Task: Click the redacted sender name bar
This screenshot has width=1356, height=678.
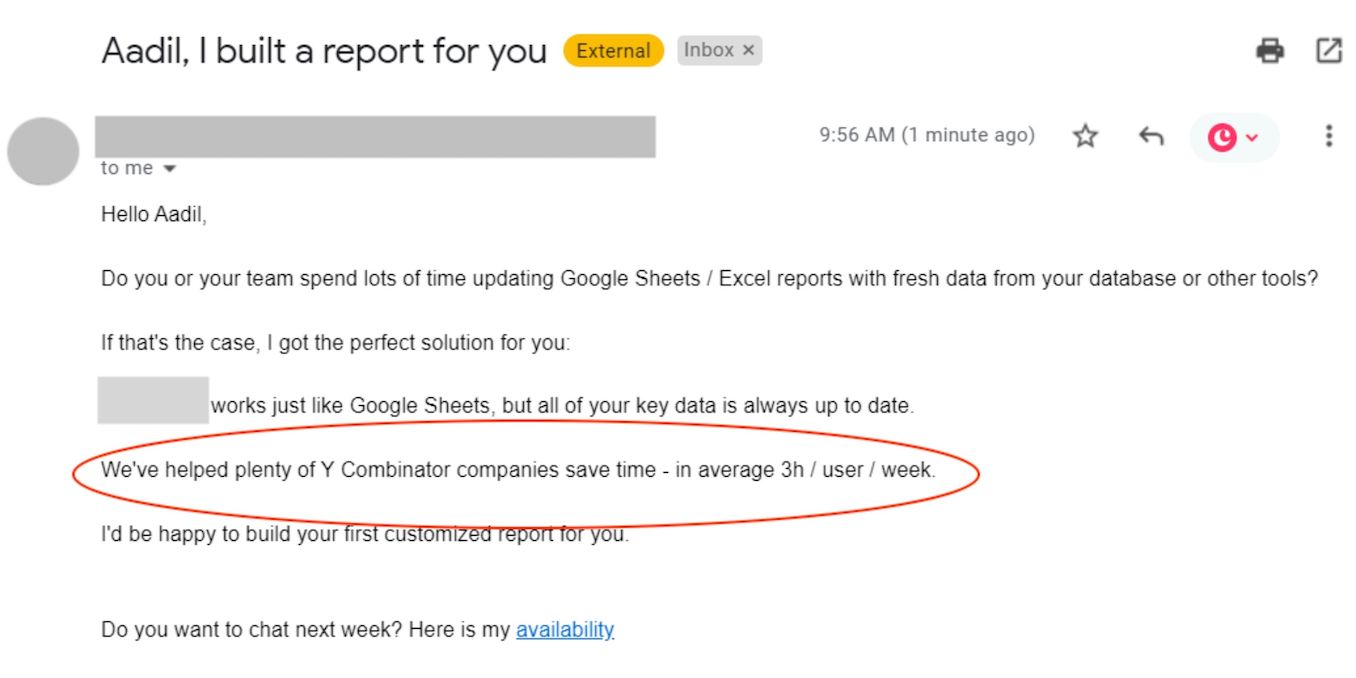Action: coord(375,137)
